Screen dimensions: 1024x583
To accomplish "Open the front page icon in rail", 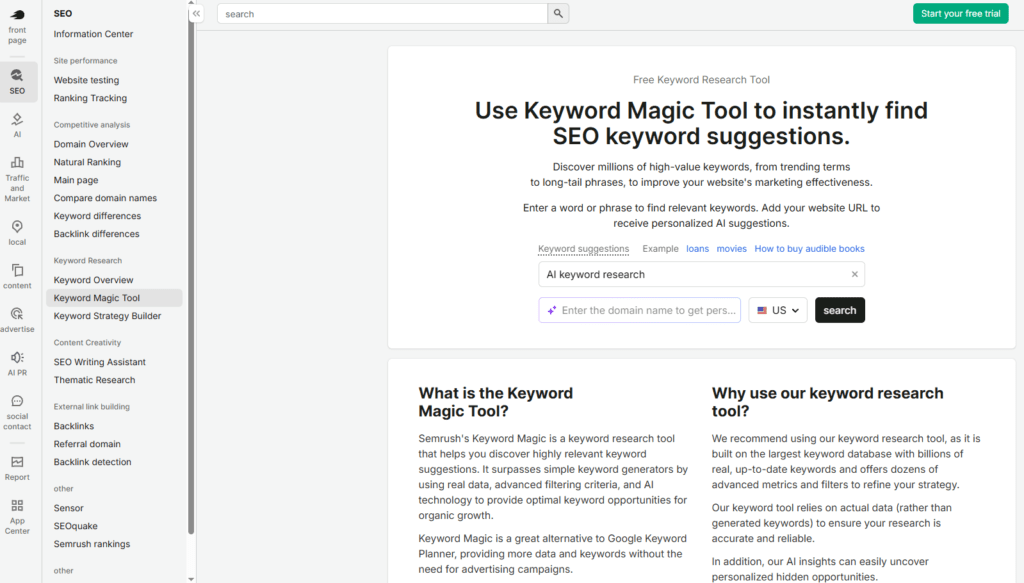I will coord(18,15).
